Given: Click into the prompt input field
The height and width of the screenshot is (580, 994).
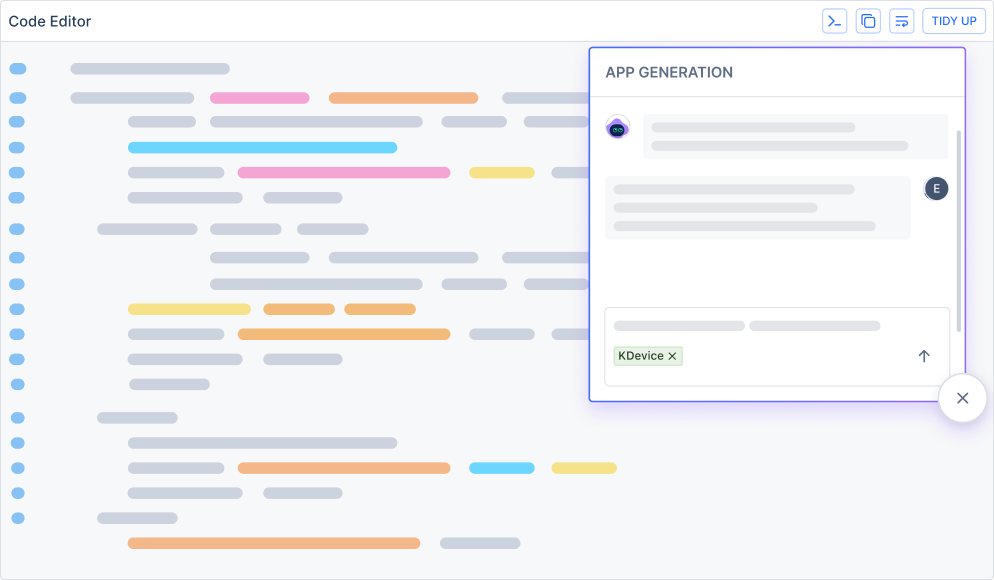Looking at the screenshot, I should pyautogui.click(x=777, y=347).
